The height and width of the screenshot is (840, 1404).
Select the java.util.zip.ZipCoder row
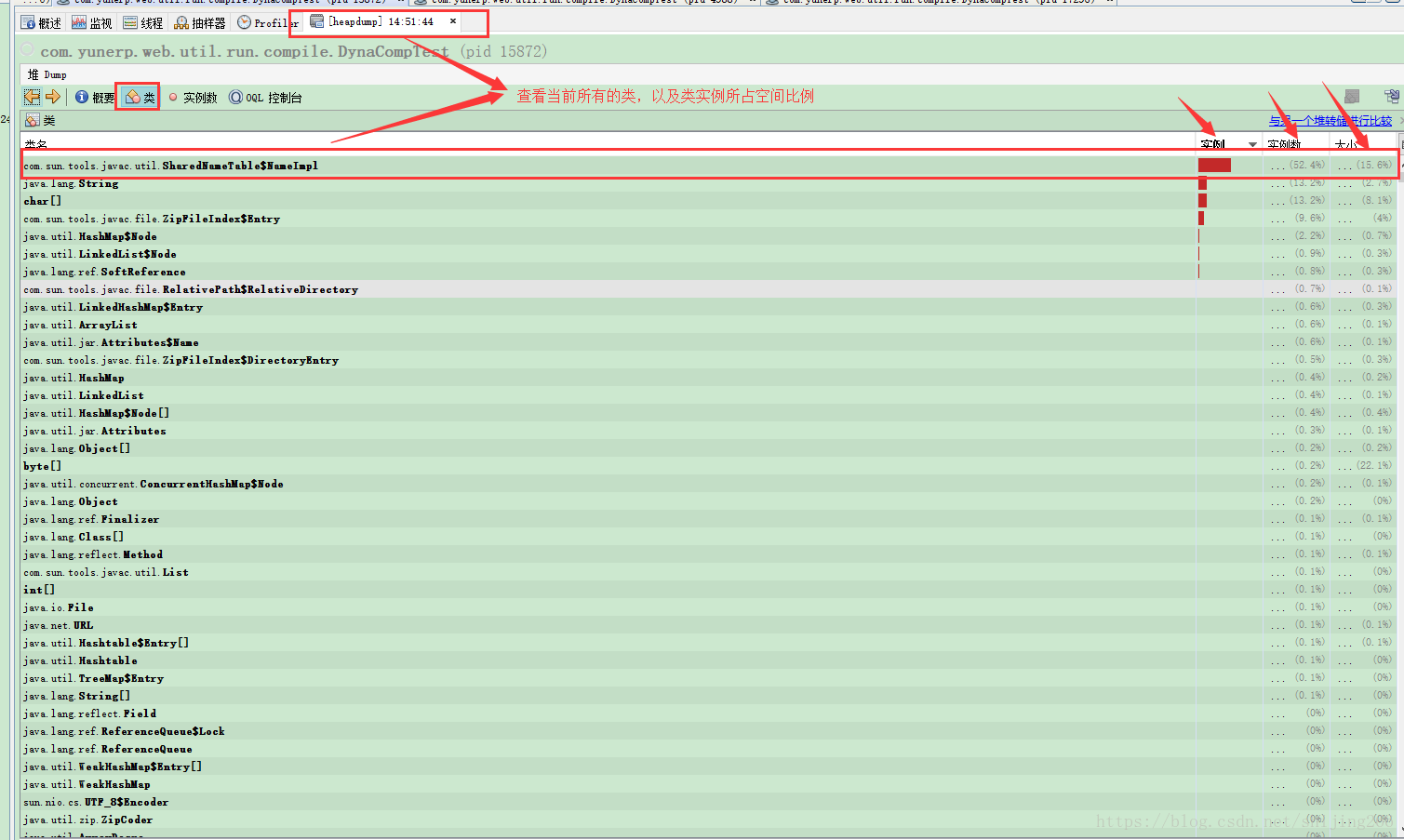[710, 820]
